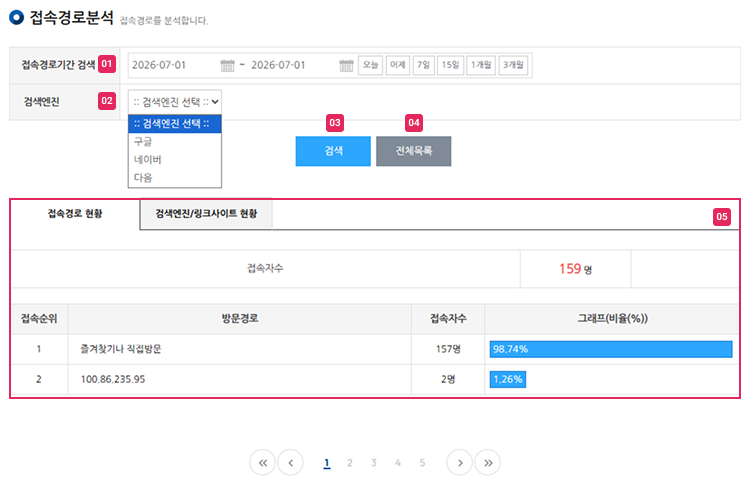
Task: Switch to 접속경로 현황 tab
Action: click(x=75, y=214)
